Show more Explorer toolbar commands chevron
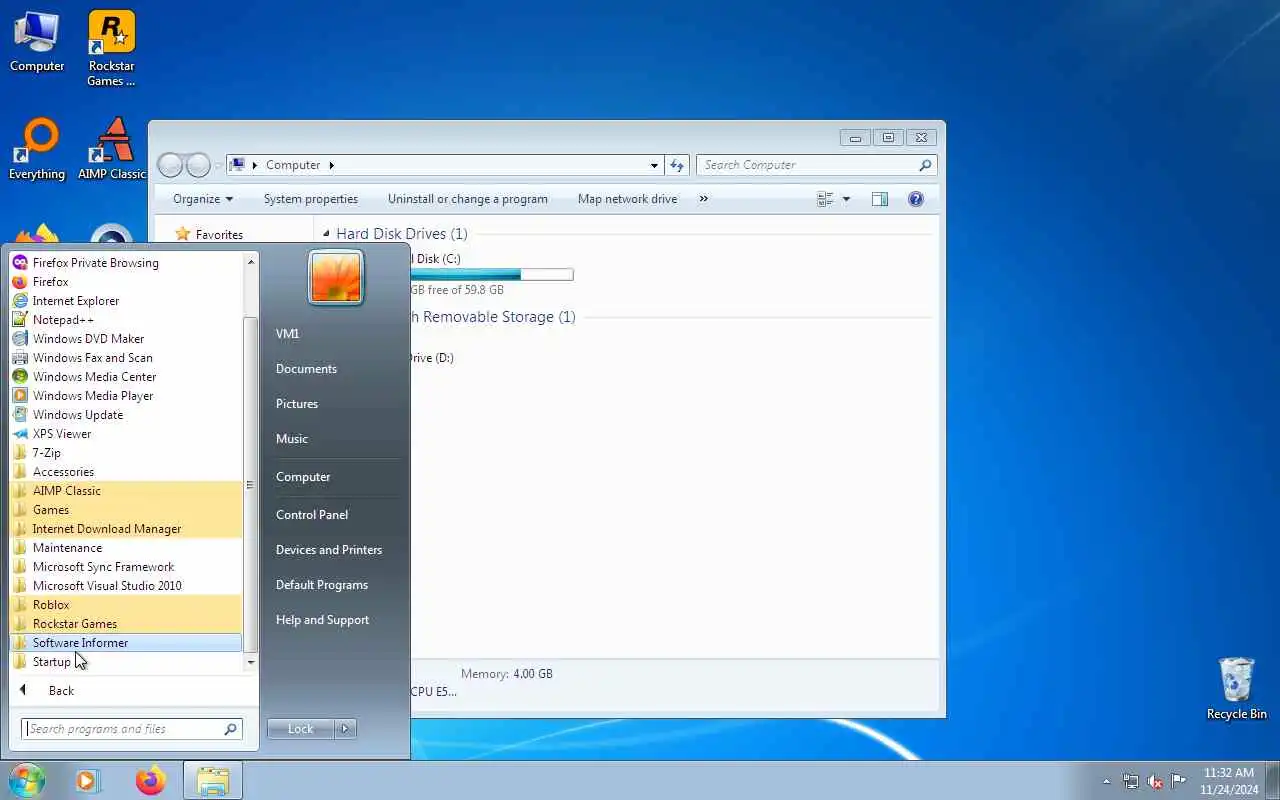The width and height of the screenshot is (1280, 800). click(x=703, y=199)
